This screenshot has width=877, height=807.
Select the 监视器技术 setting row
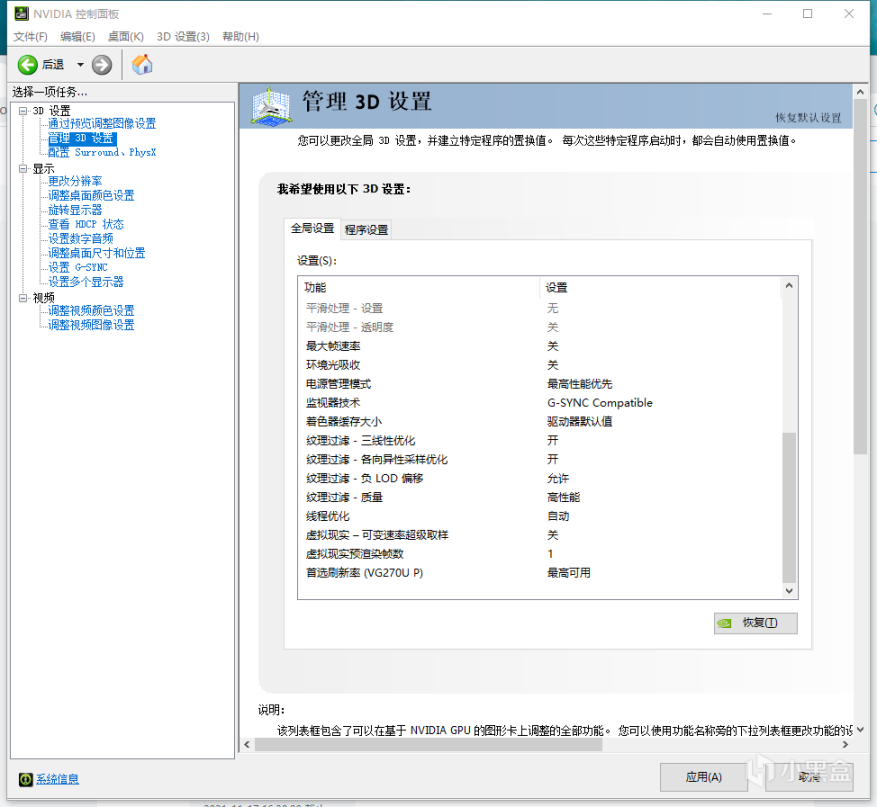point(540,403)
